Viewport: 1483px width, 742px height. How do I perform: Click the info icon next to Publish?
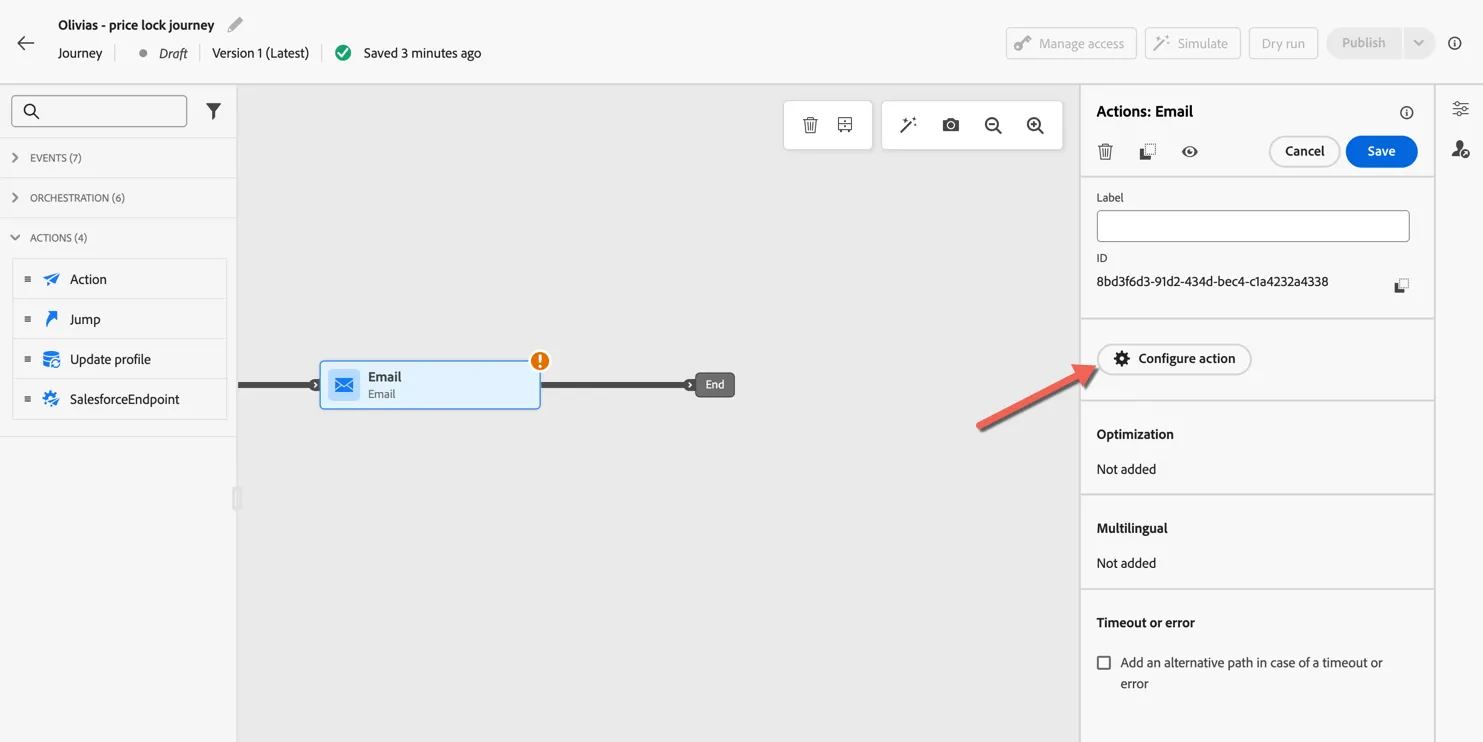tap(1455, 43)
